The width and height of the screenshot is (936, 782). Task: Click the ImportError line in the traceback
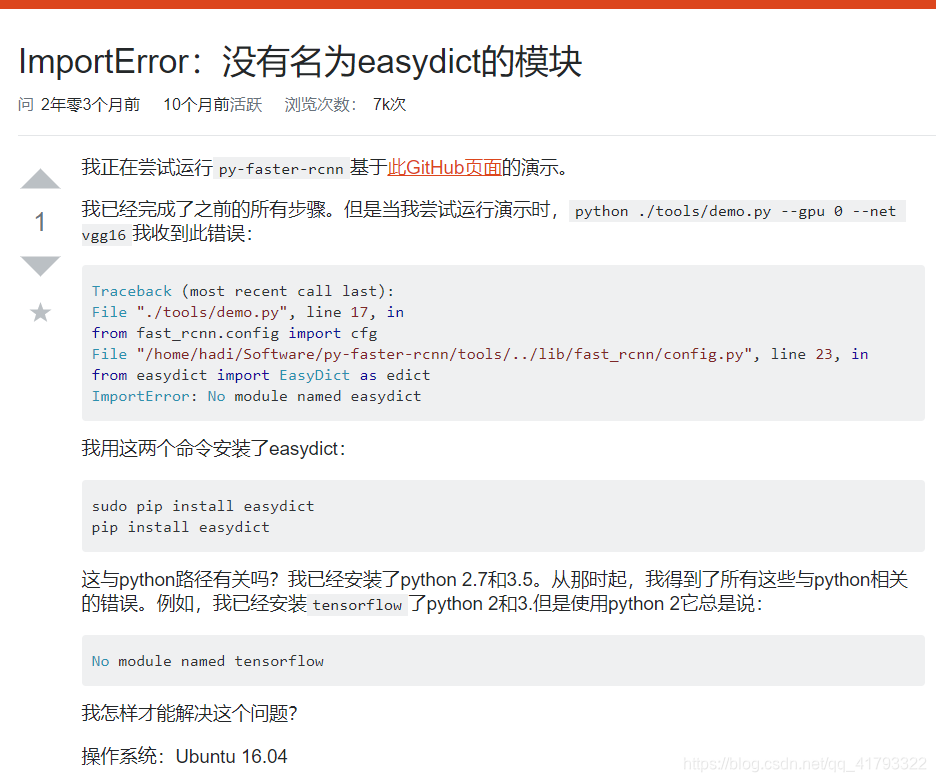tap(256, 395)
